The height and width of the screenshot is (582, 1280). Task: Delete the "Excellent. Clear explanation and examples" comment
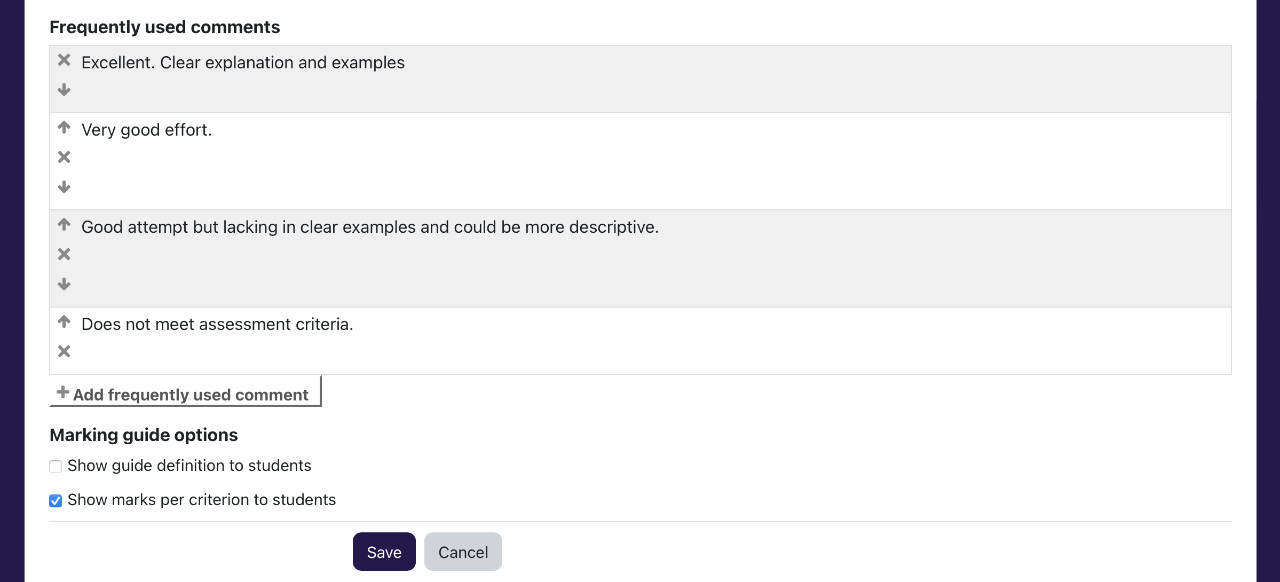coord(63,60)
